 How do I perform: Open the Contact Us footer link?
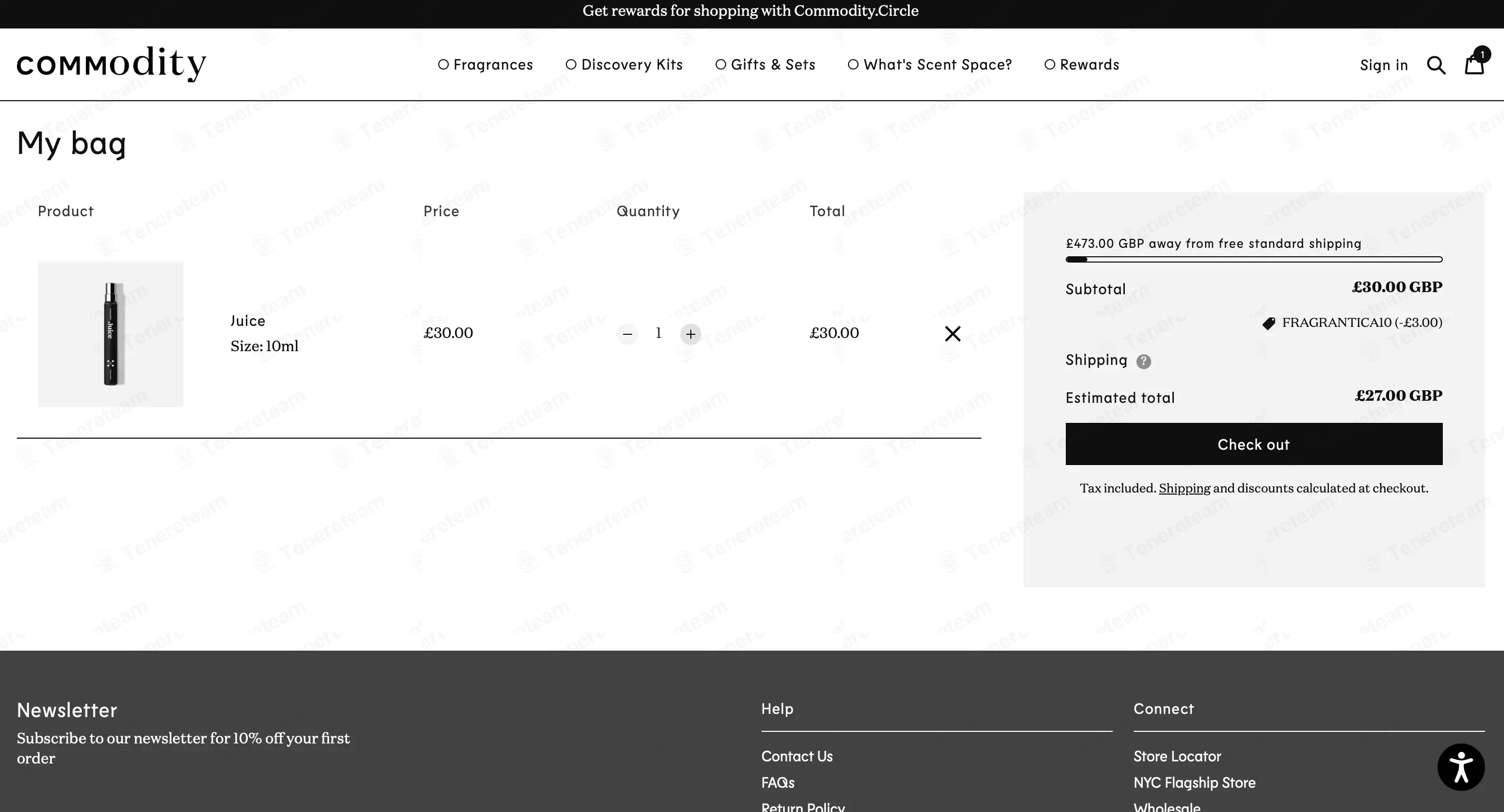[797, 757]
